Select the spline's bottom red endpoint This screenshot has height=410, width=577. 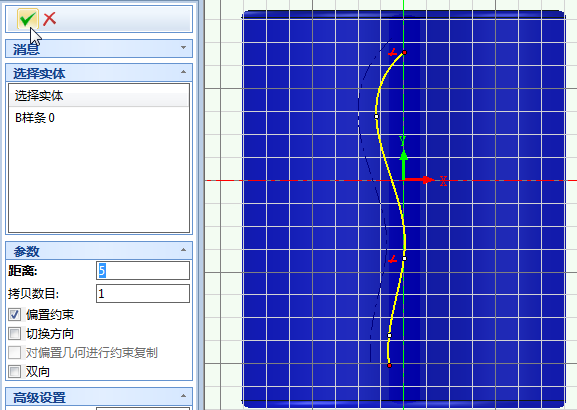coord(389,365)
